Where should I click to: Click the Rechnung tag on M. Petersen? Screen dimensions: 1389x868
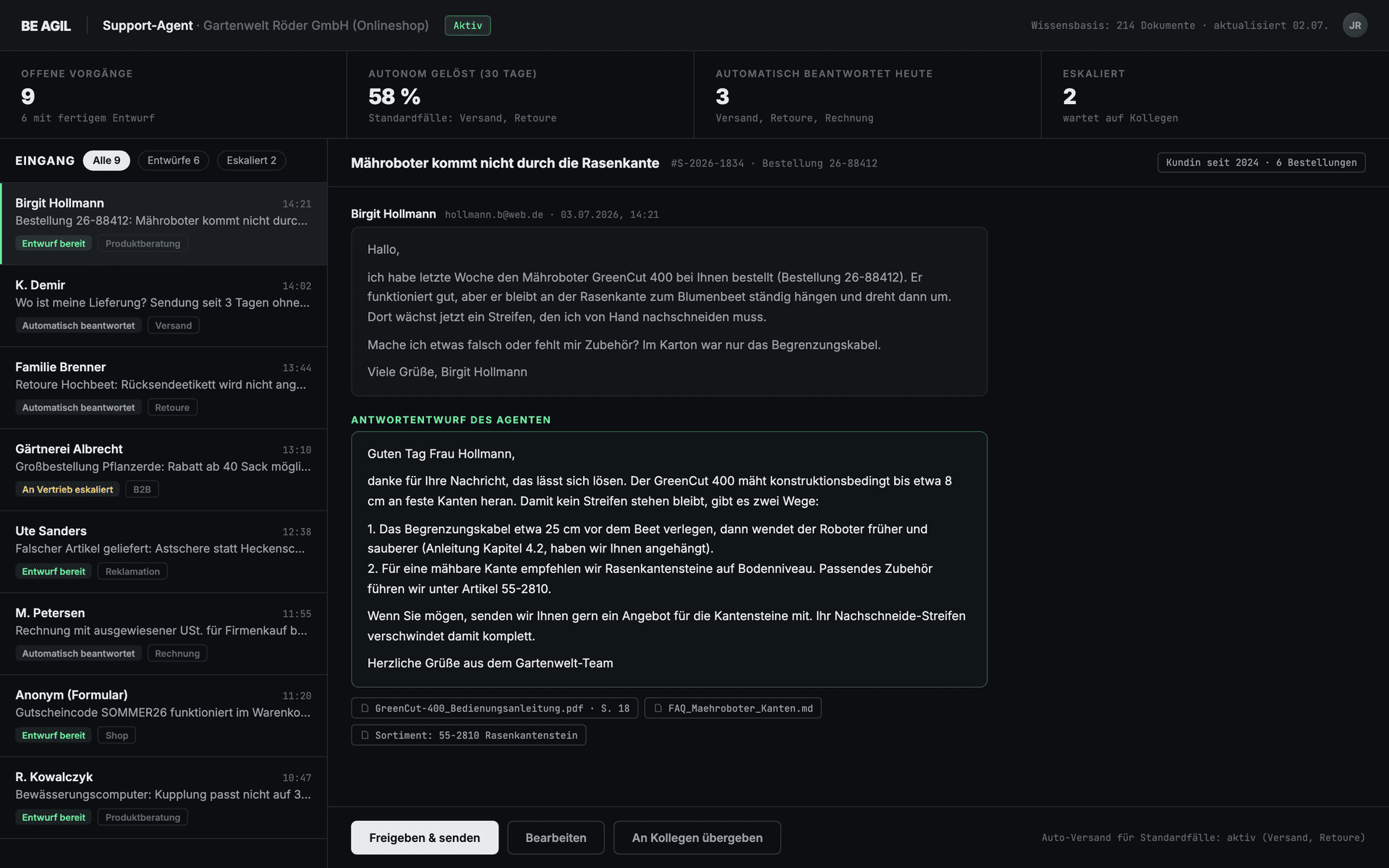[177, 653]
